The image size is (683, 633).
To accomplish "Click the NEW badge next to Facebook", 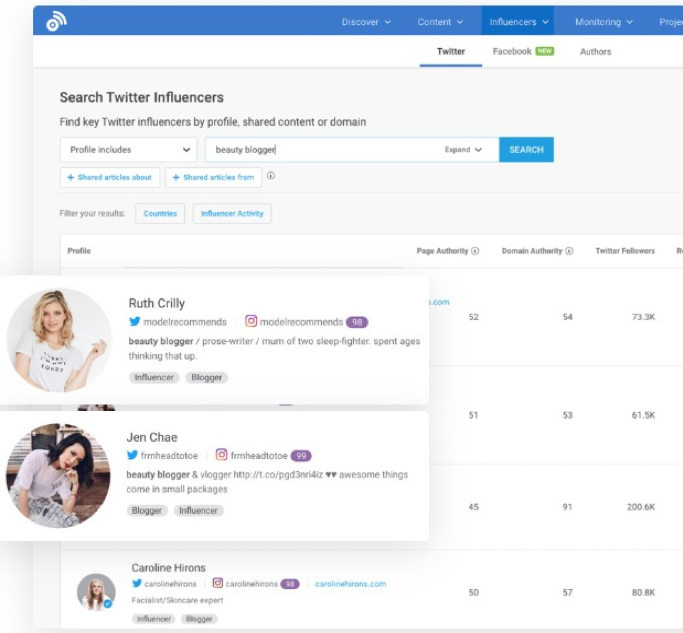I will pos(545,51).
